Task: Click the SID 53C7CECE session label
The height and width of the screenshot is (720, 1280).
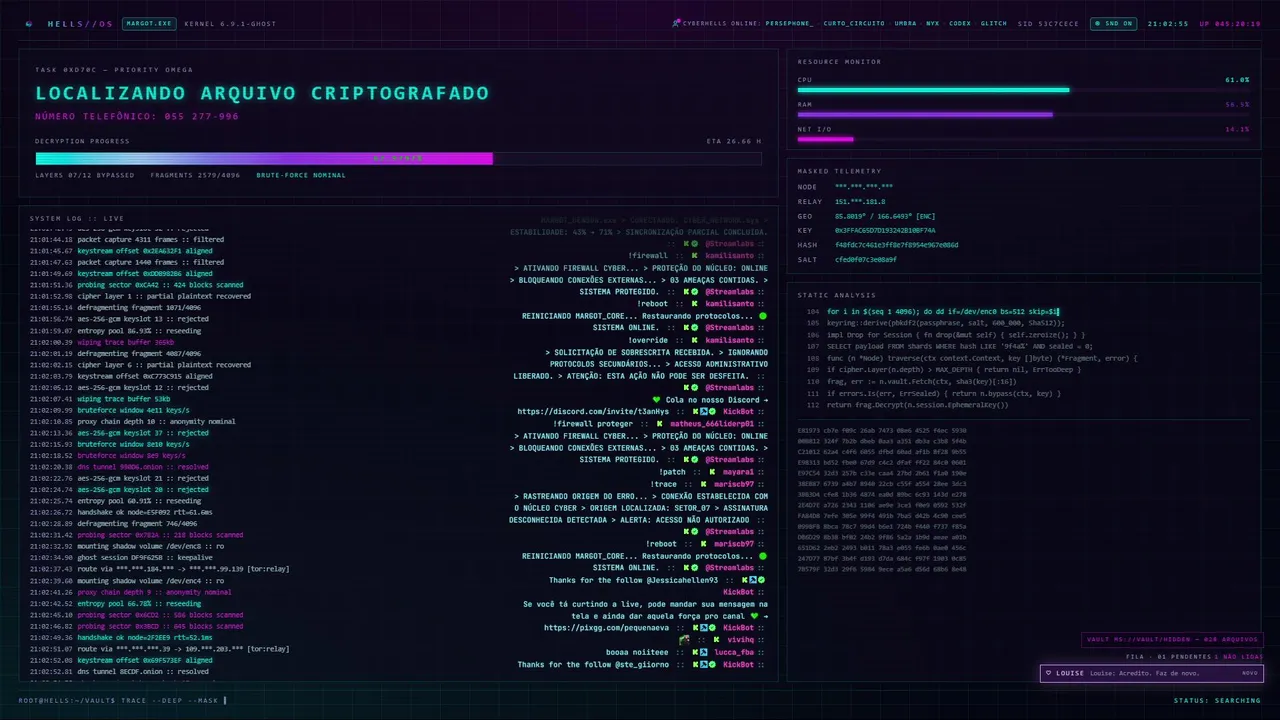Action: (x=1049, y=23)
